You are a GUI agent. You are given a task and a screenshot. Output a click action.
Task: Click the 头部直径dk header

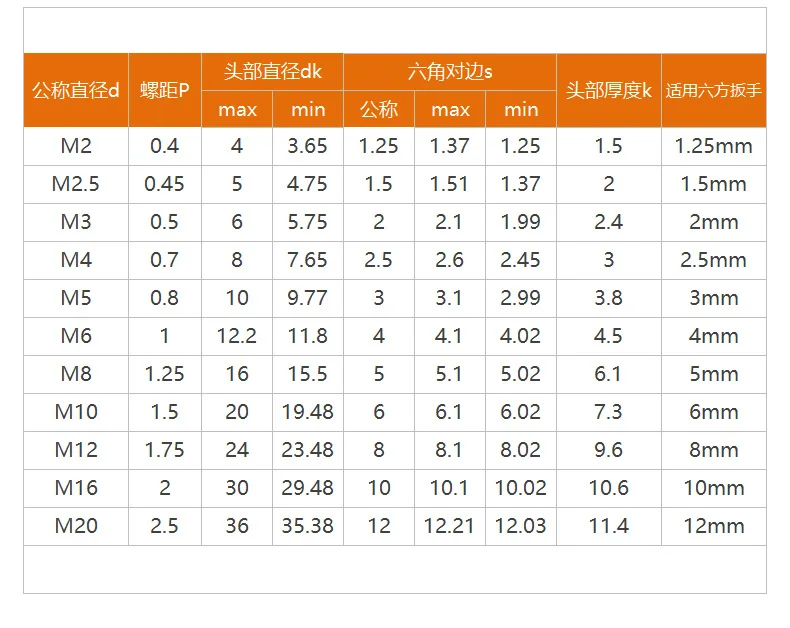tap(272, 72)
